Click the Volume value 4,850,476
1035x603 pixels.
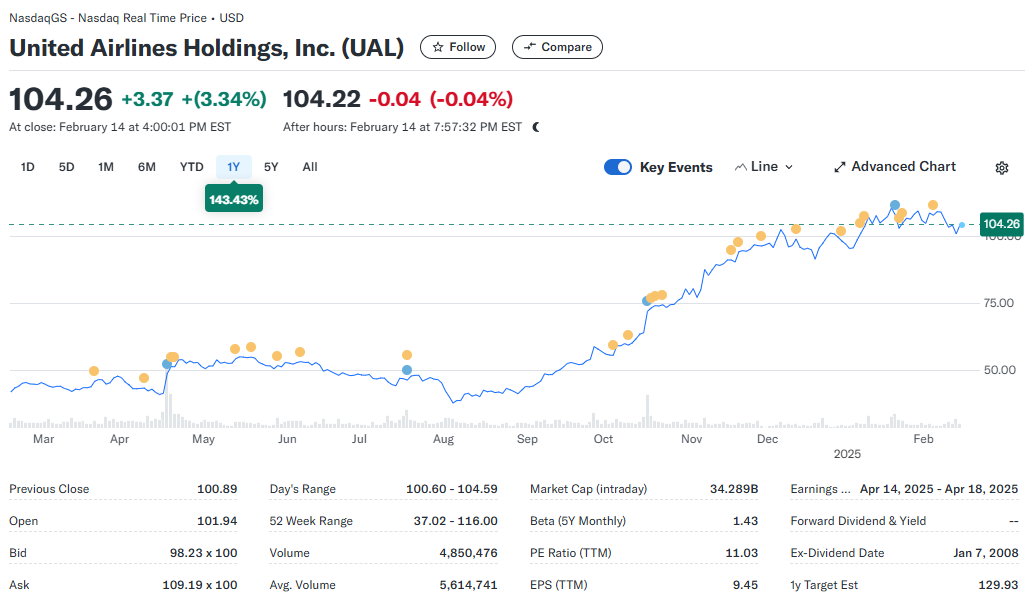coord(469,553)
